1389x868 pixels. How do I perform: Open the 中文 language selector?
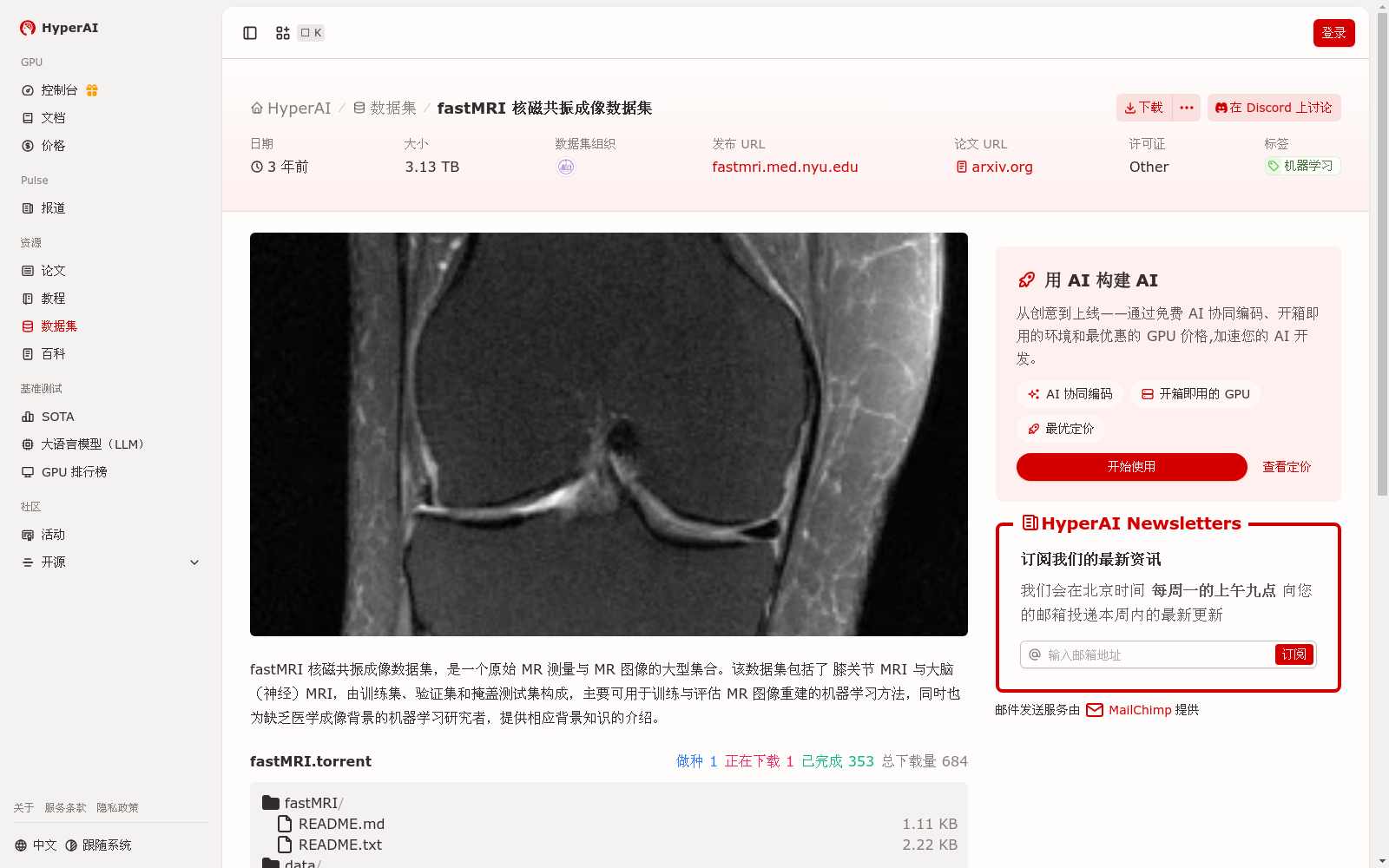[x=36, y=845]
